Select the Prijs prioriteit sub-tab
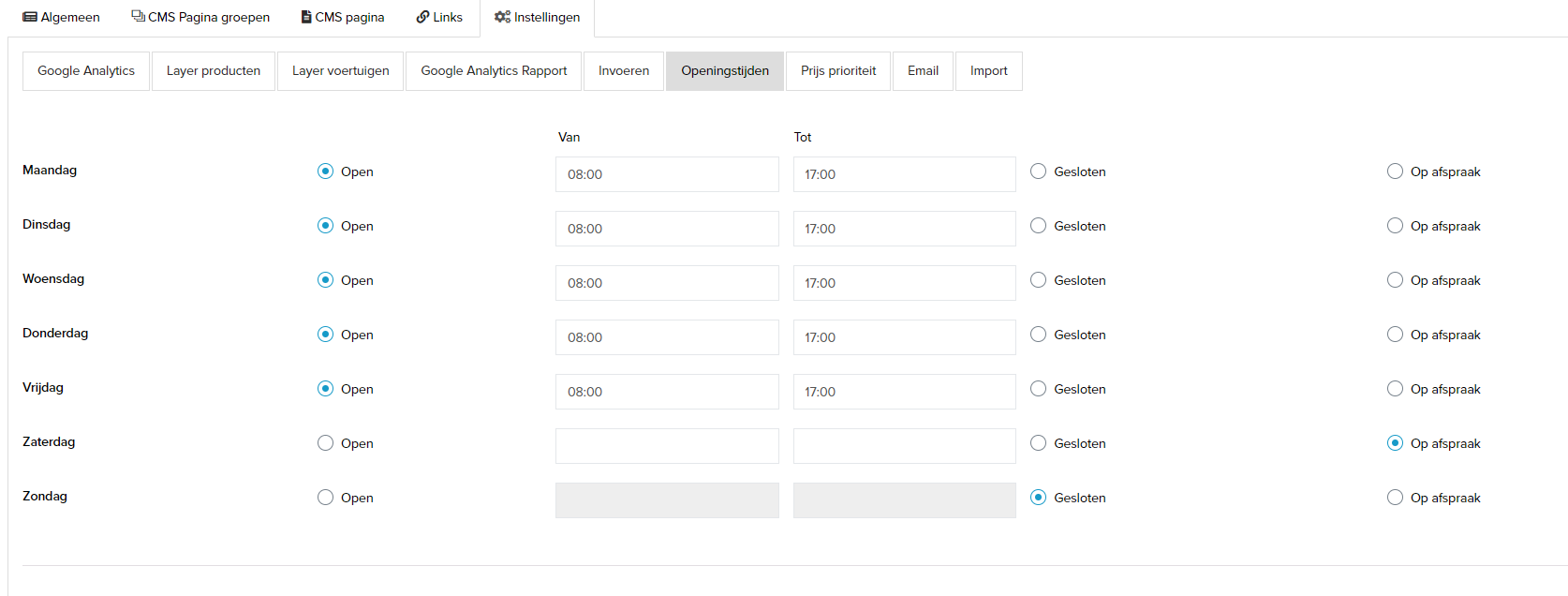The image size is (1568, 596). pos(838,71)
